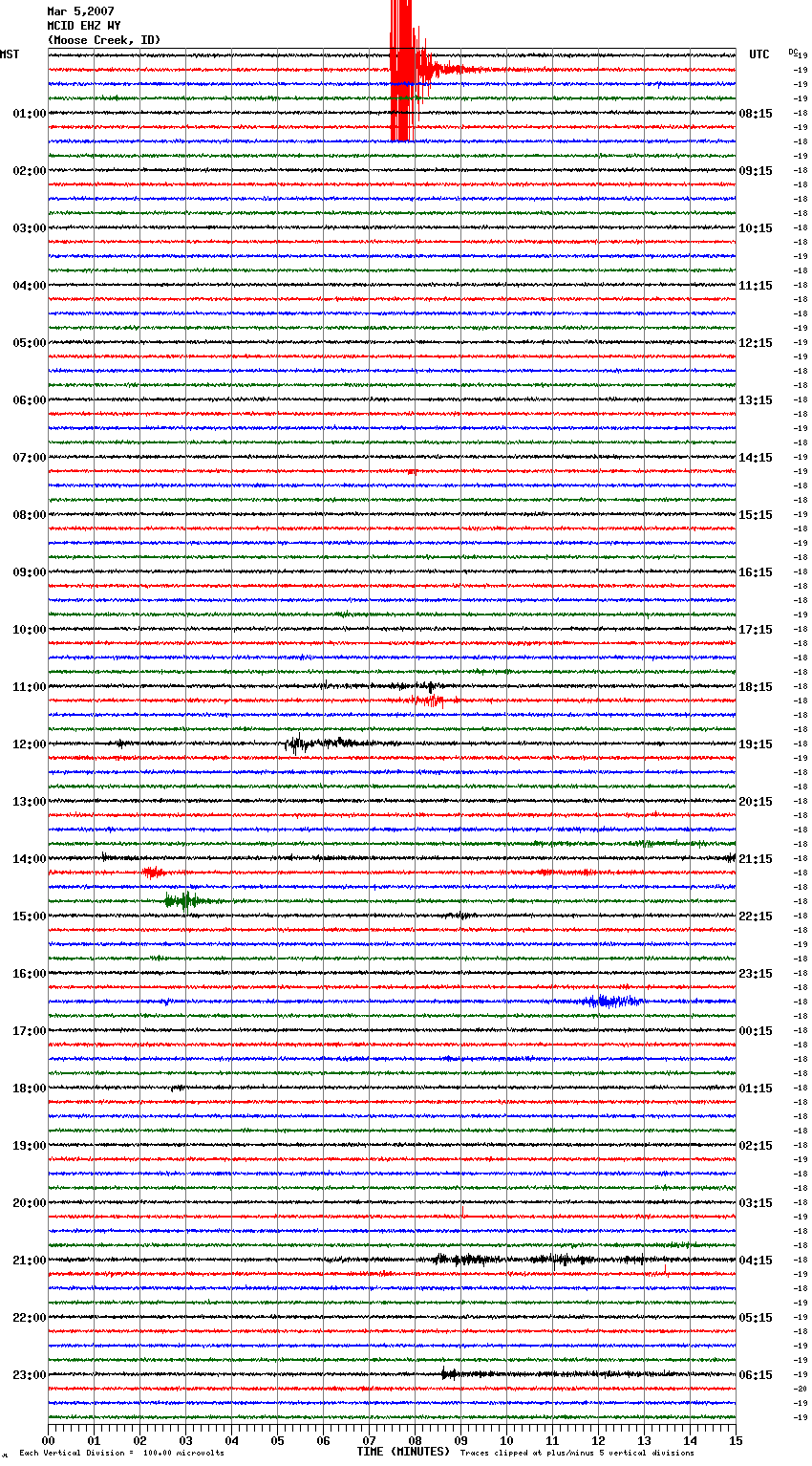The image size is (812, 1466).
Task: Click the "17:00" MST hour label
Action: tap(30, 1031)
